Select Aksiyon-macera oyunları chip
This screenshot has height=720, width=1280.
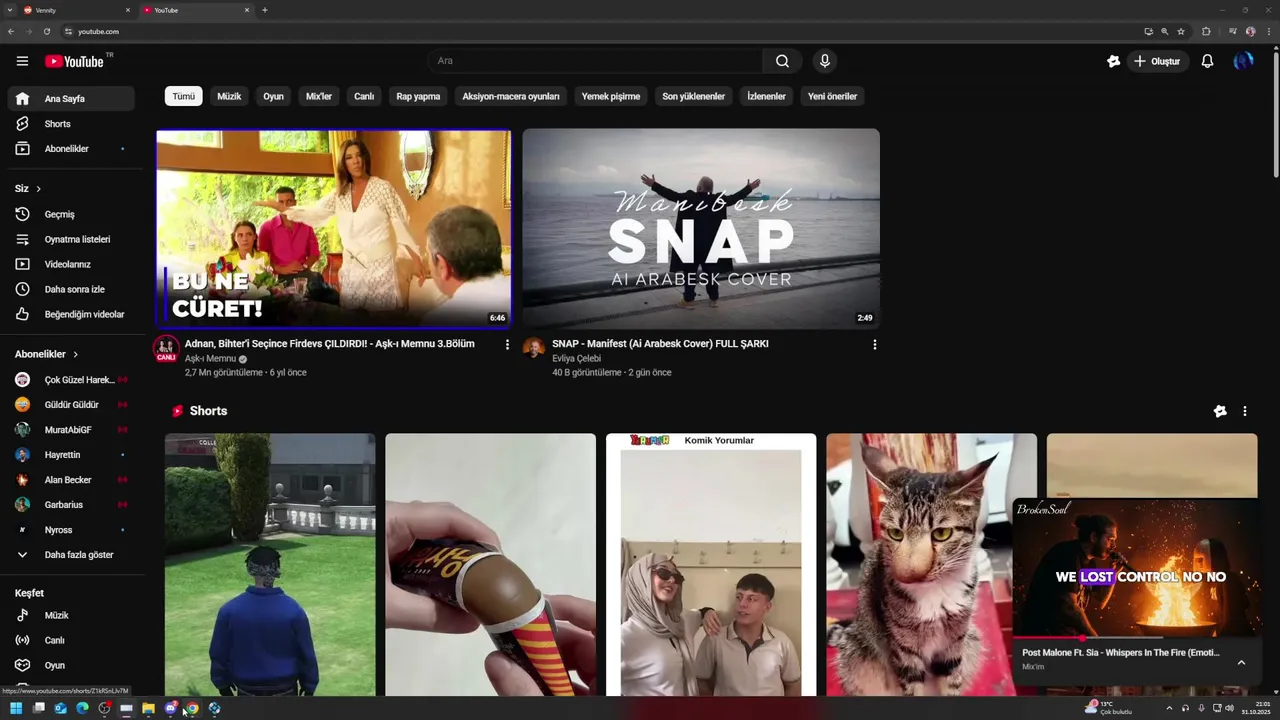tap(511, 96)
